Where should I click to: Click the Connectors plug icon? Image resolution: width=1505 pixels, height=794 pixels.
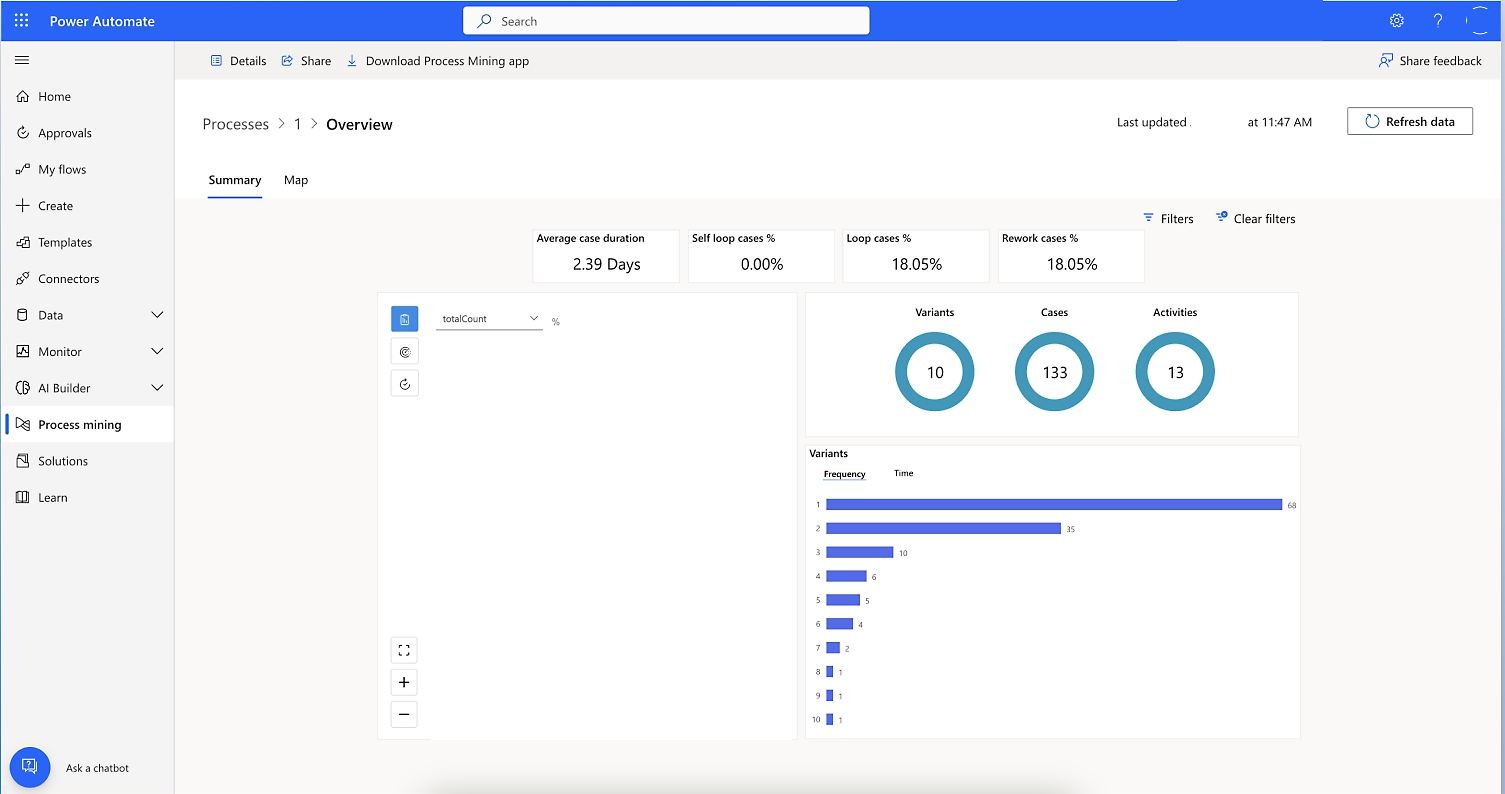pyautogui.click(x=23, y=279)
